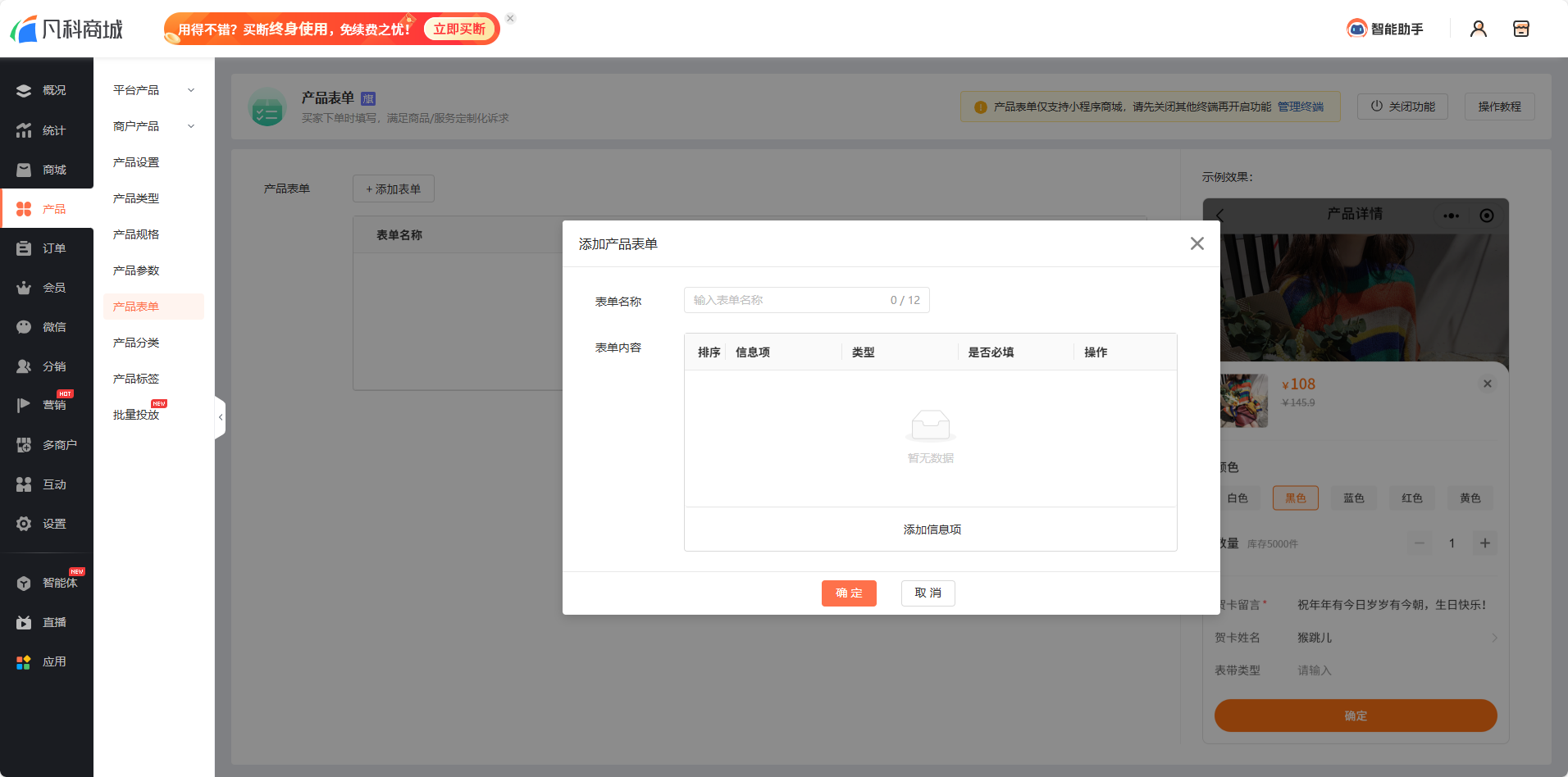Select the 统计 statistics icon in sidebar

click(47, 129)
